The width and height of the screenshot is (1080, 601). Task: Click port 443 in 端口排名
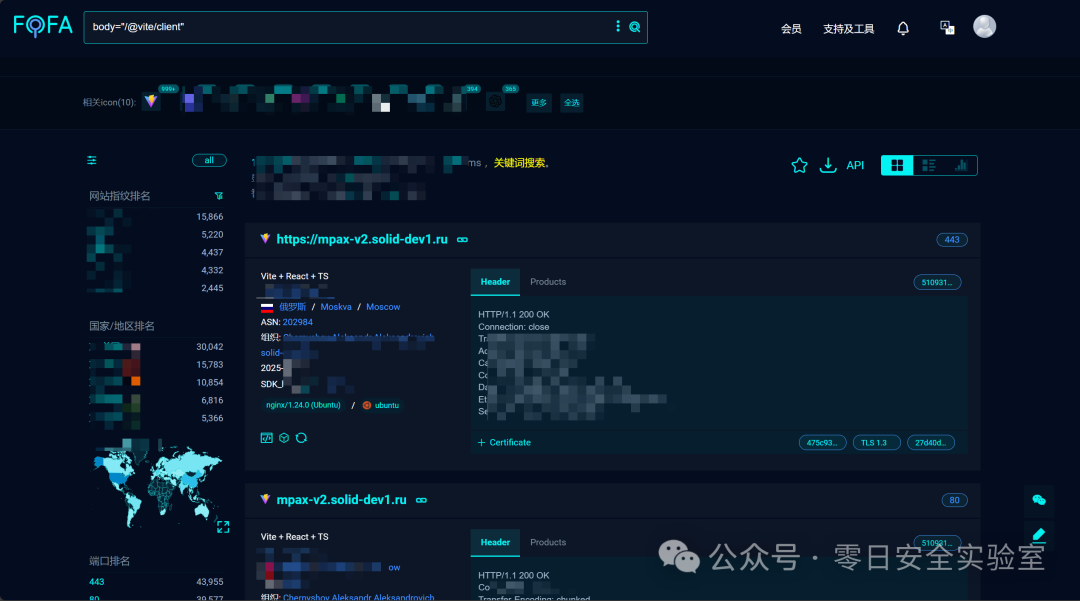pos(96,582)
